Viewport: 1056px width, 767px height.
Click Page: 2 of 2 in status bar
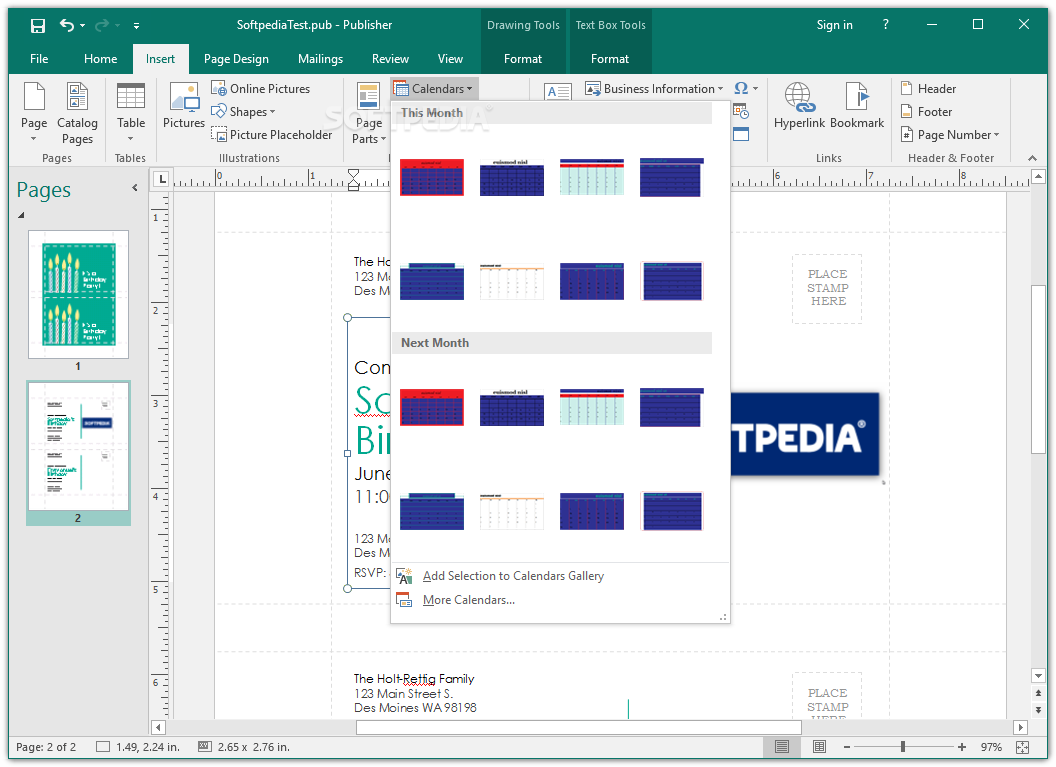tap(46, 747)
